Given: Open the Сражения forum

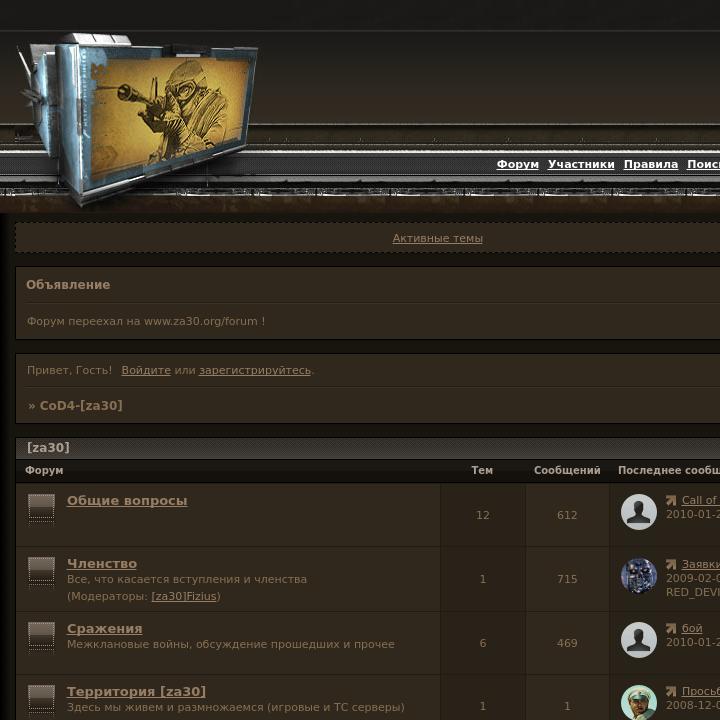Looking at the screenshot, I should click(x=105, y=629).
